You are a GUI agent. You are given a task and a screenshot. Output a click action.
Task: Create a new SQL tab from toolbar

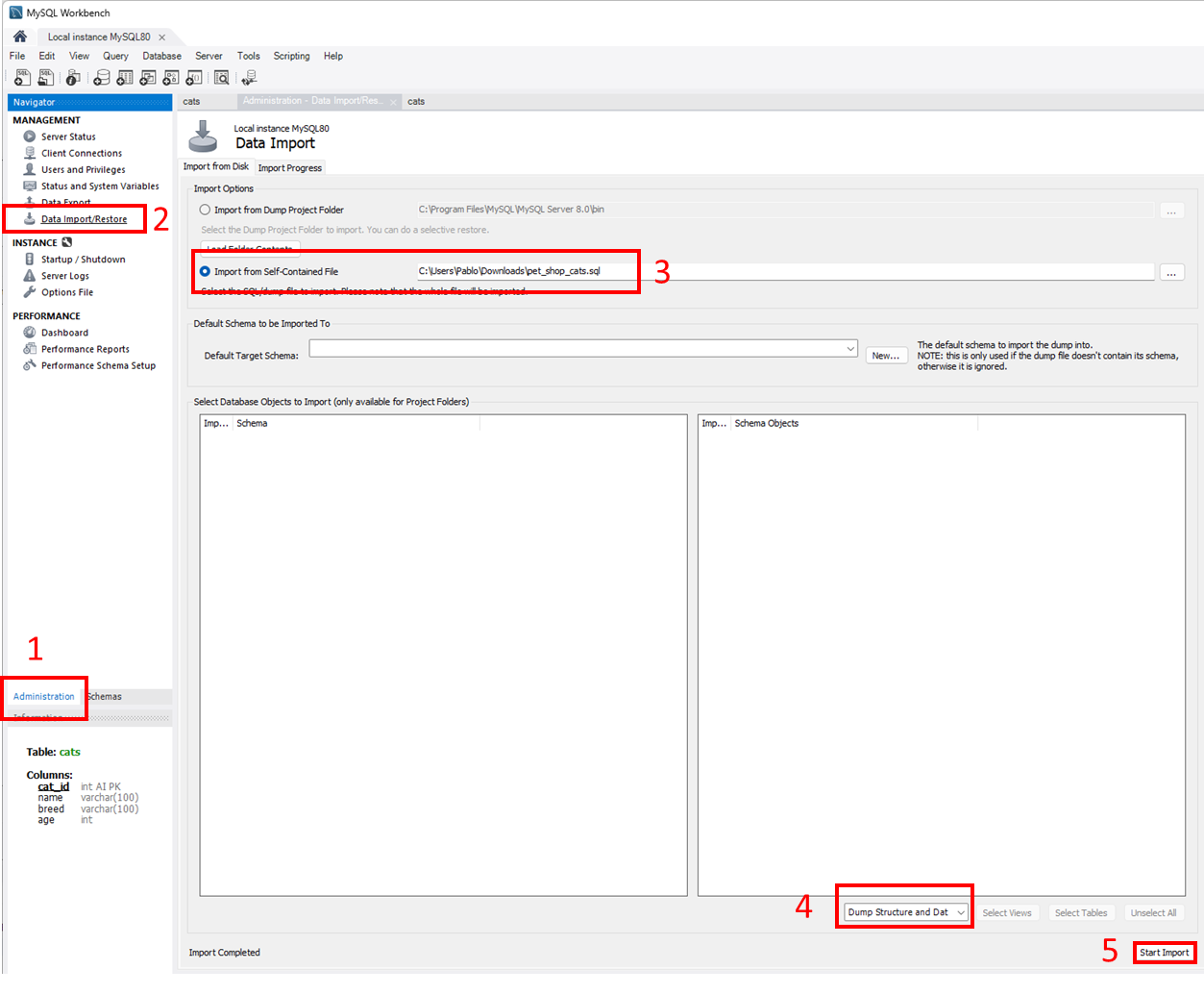[22, 78]
